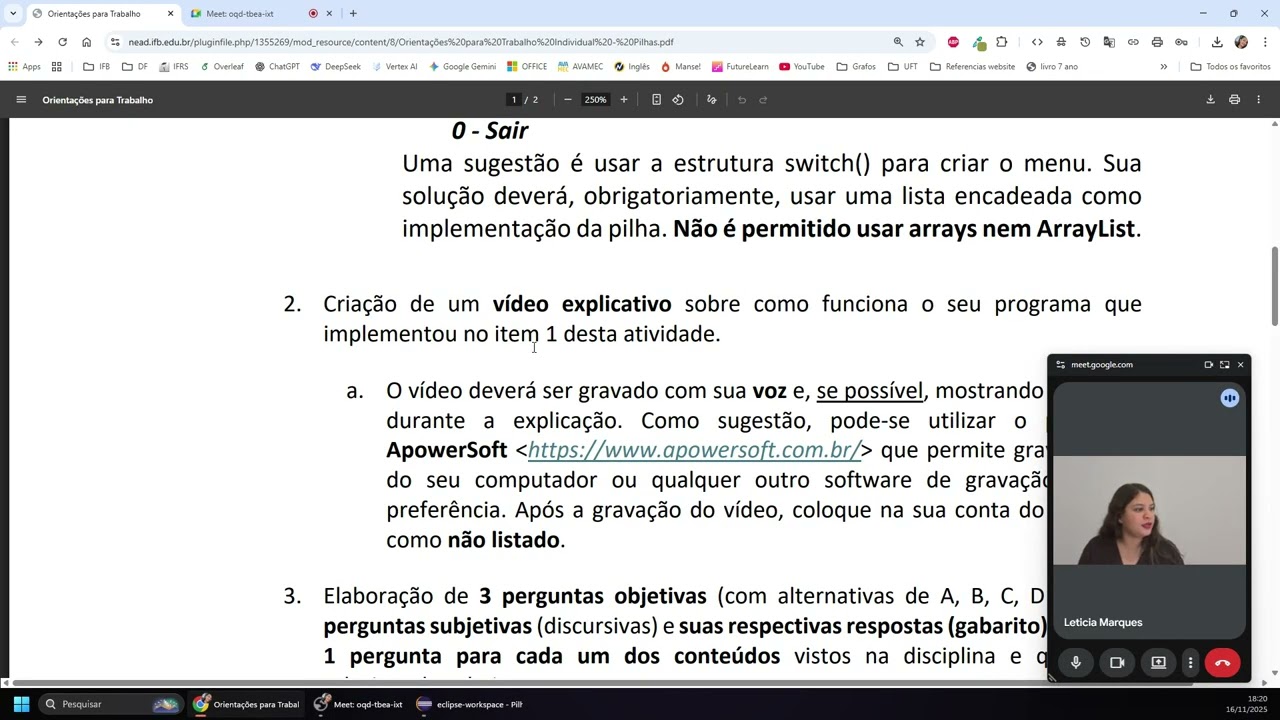The image size is (1280, 720).
Task: Click the link chain extension icon
Action: 1133,42
